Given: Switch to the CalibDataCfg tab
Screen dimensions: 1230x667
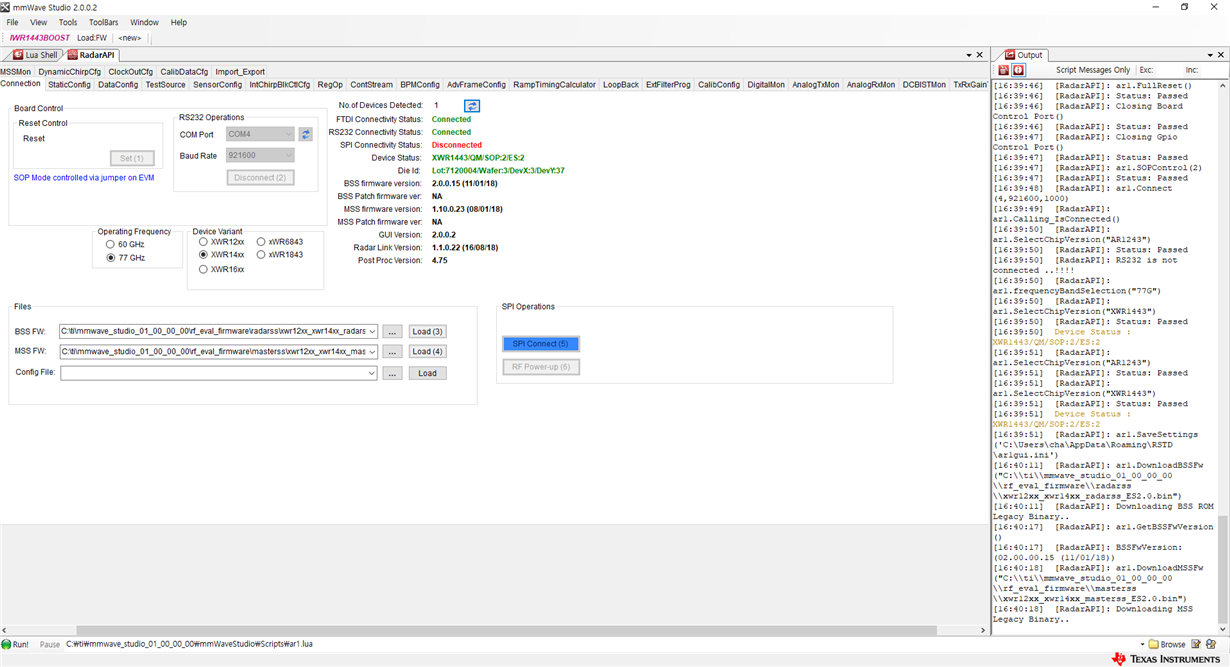Looking at the screenshot, I should (x=184, y=72).
